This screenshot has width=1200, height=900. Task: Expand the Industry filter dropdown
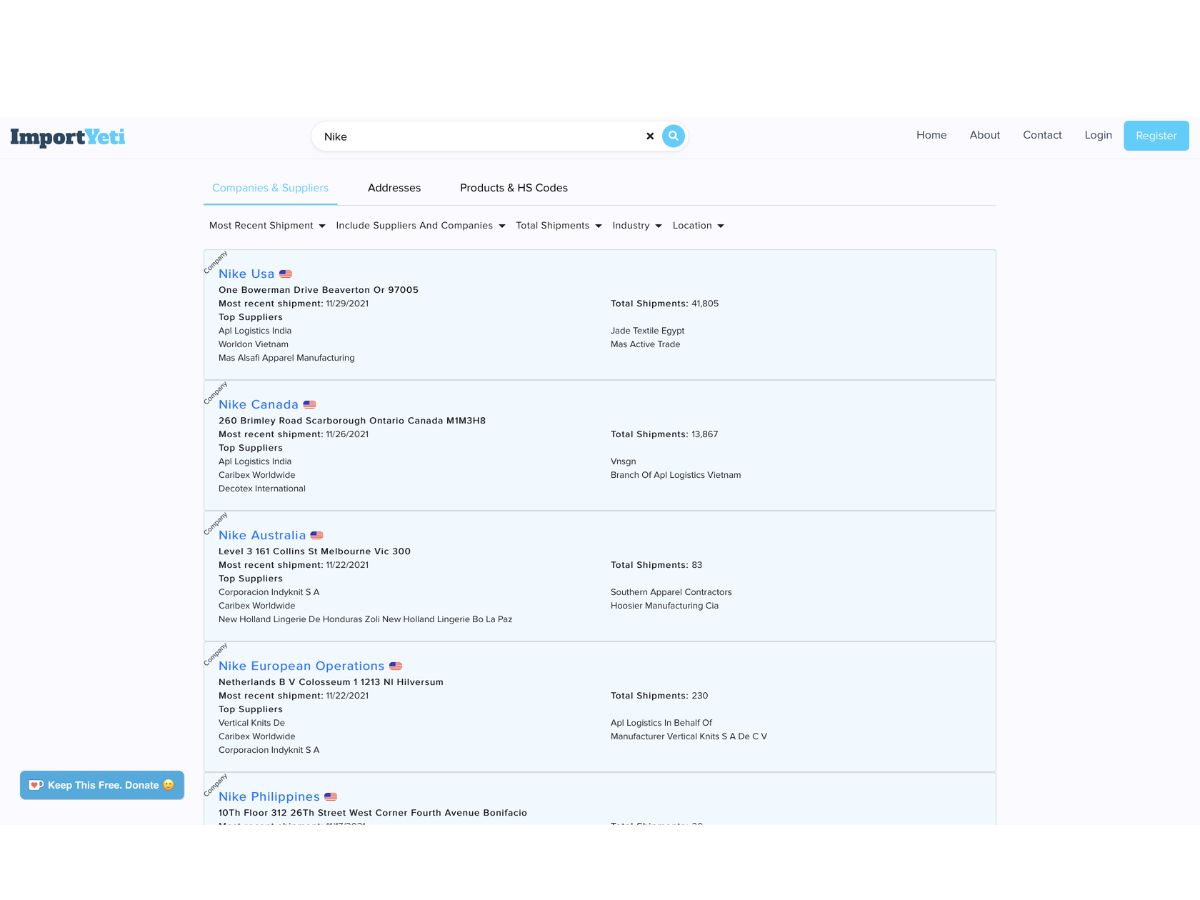click(637, 226)
